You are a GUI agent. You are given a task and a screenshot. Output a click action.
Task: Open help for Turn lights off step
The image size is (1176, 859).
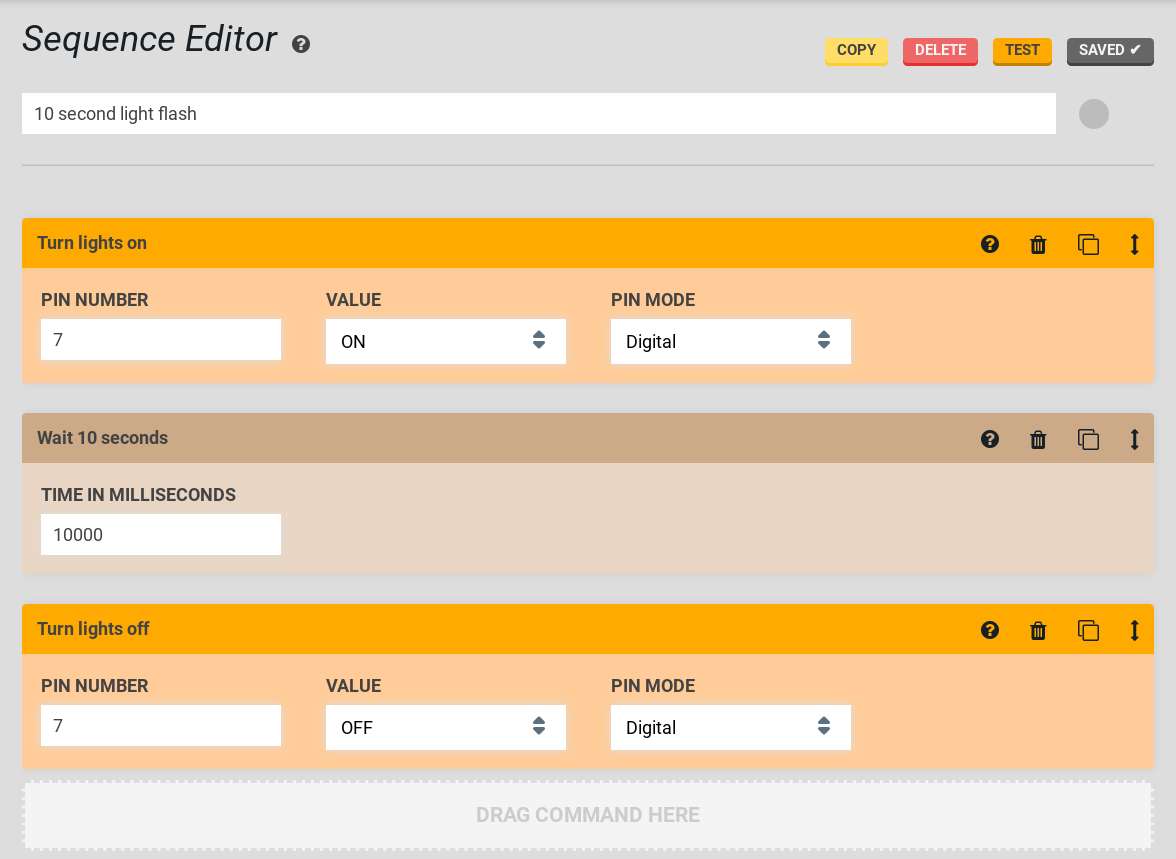tap(990, 630)
